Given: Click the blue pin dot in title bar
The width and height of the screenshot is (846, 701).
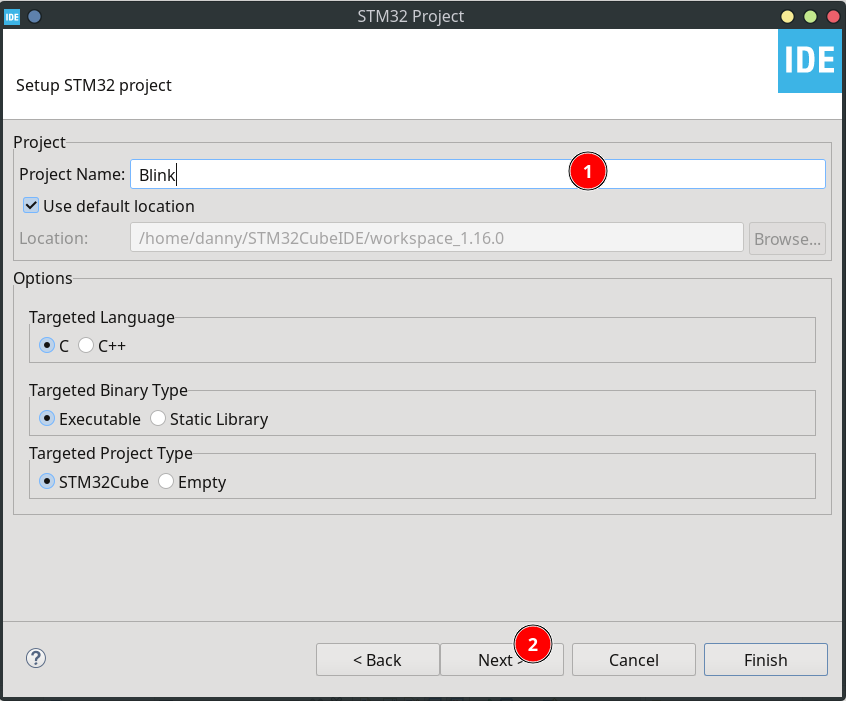Looking at the screenshot, I should pos(35,17).
